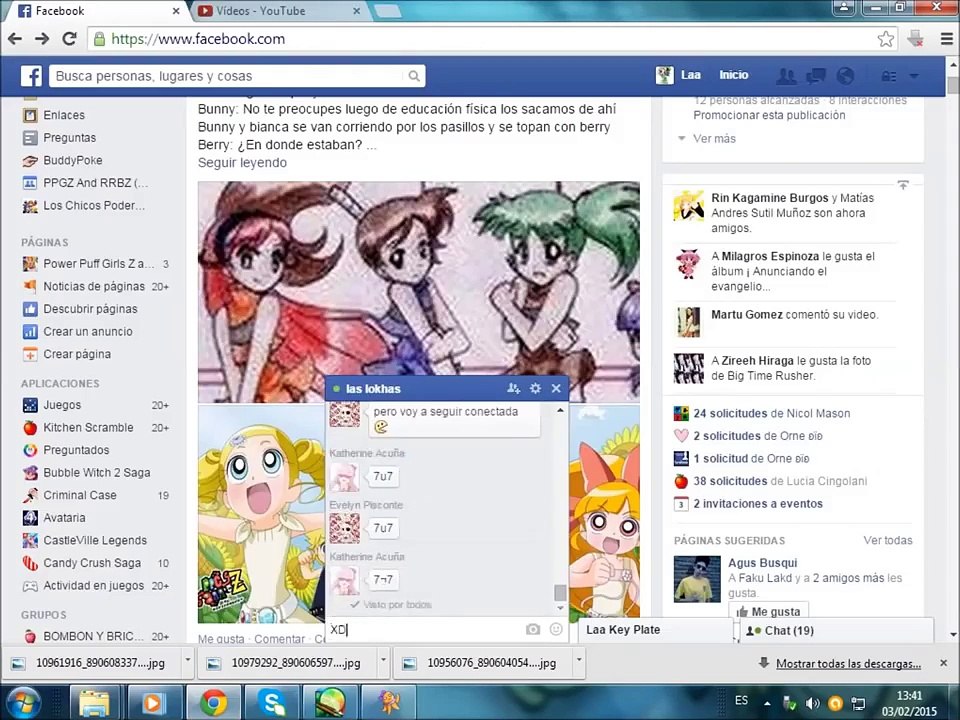Open Chat (19) tab

[837, 630]
